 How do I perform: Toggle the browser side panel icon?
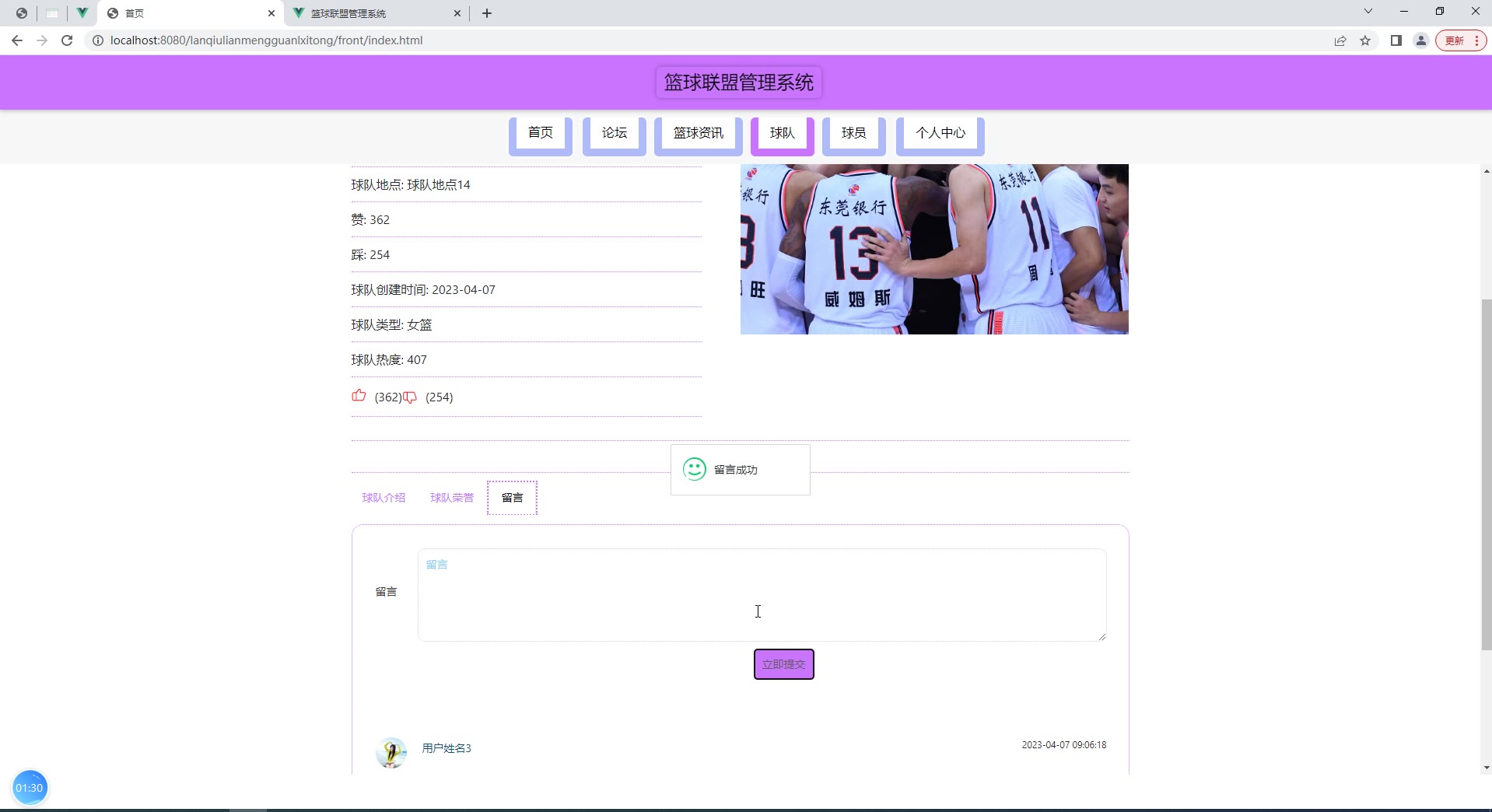click(1396, 40)
